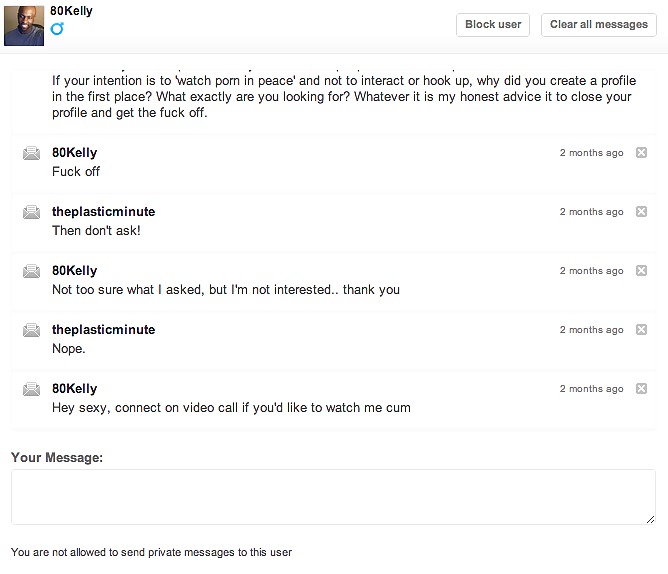Click the Clear all messages button
Screen dimensions: 668x574
point(598,24)
